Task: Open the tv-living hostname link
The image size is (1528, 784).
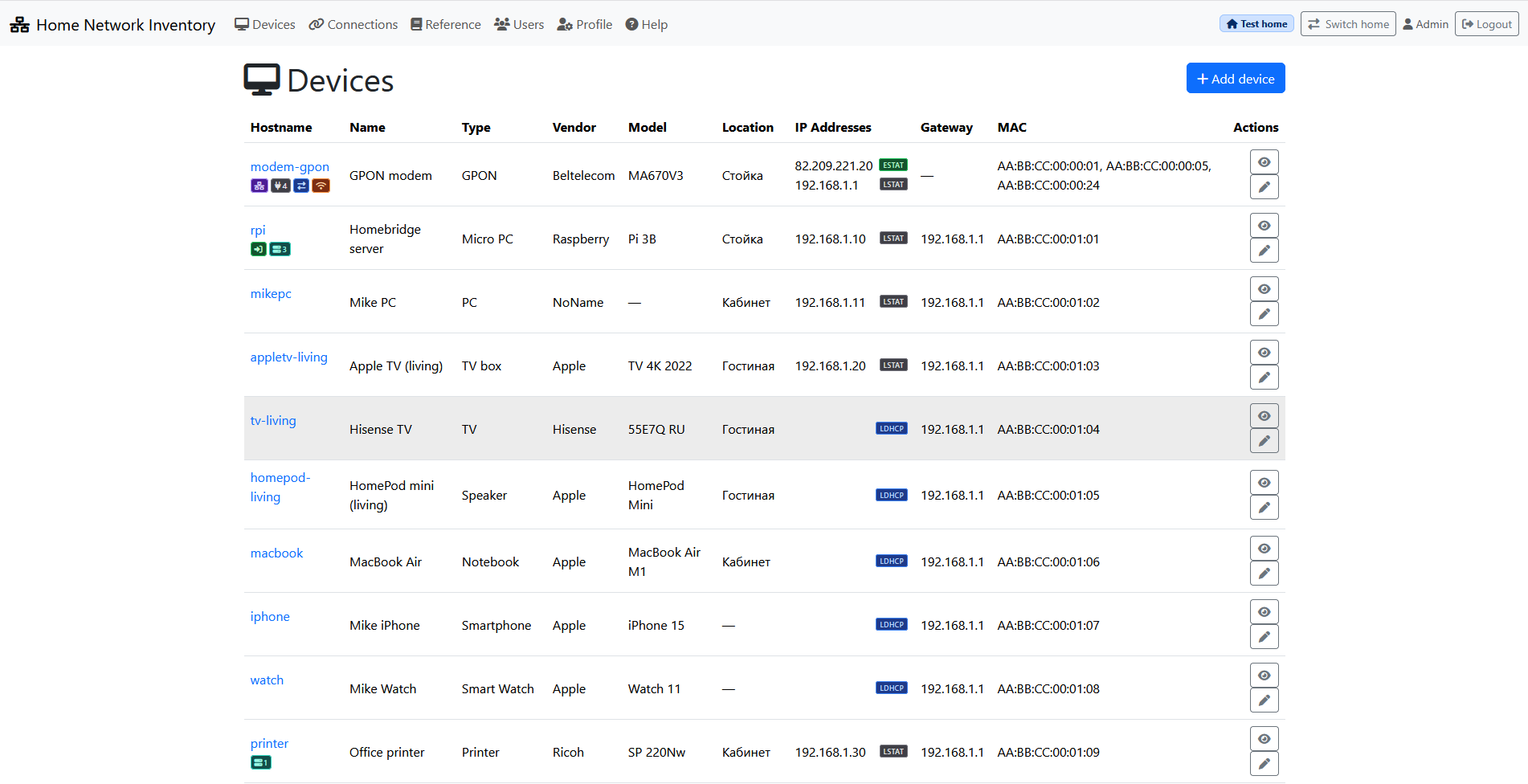Action: click(273, 420)
